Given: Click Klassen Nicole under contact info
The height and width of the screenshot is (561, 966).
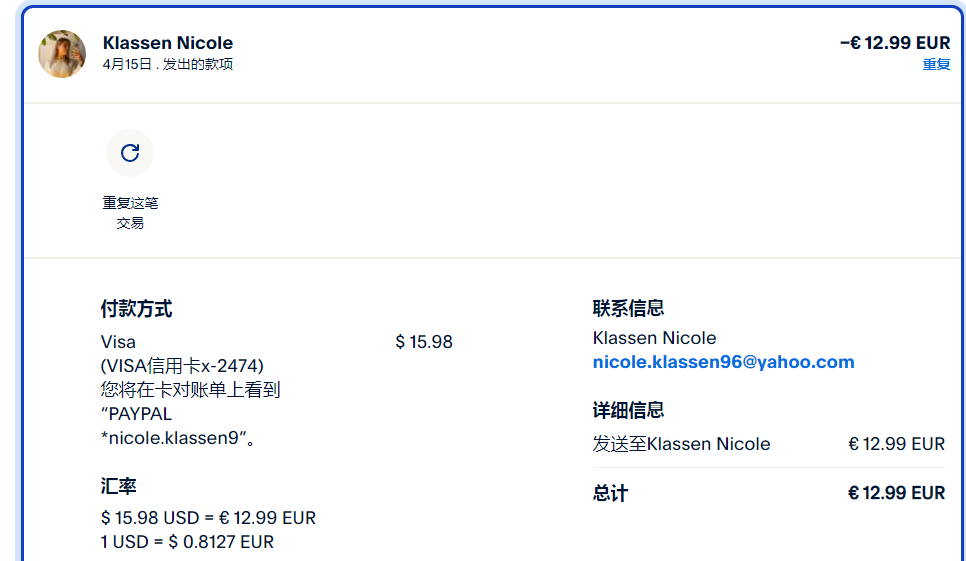Looking at the screenshot, I should 654,338.
